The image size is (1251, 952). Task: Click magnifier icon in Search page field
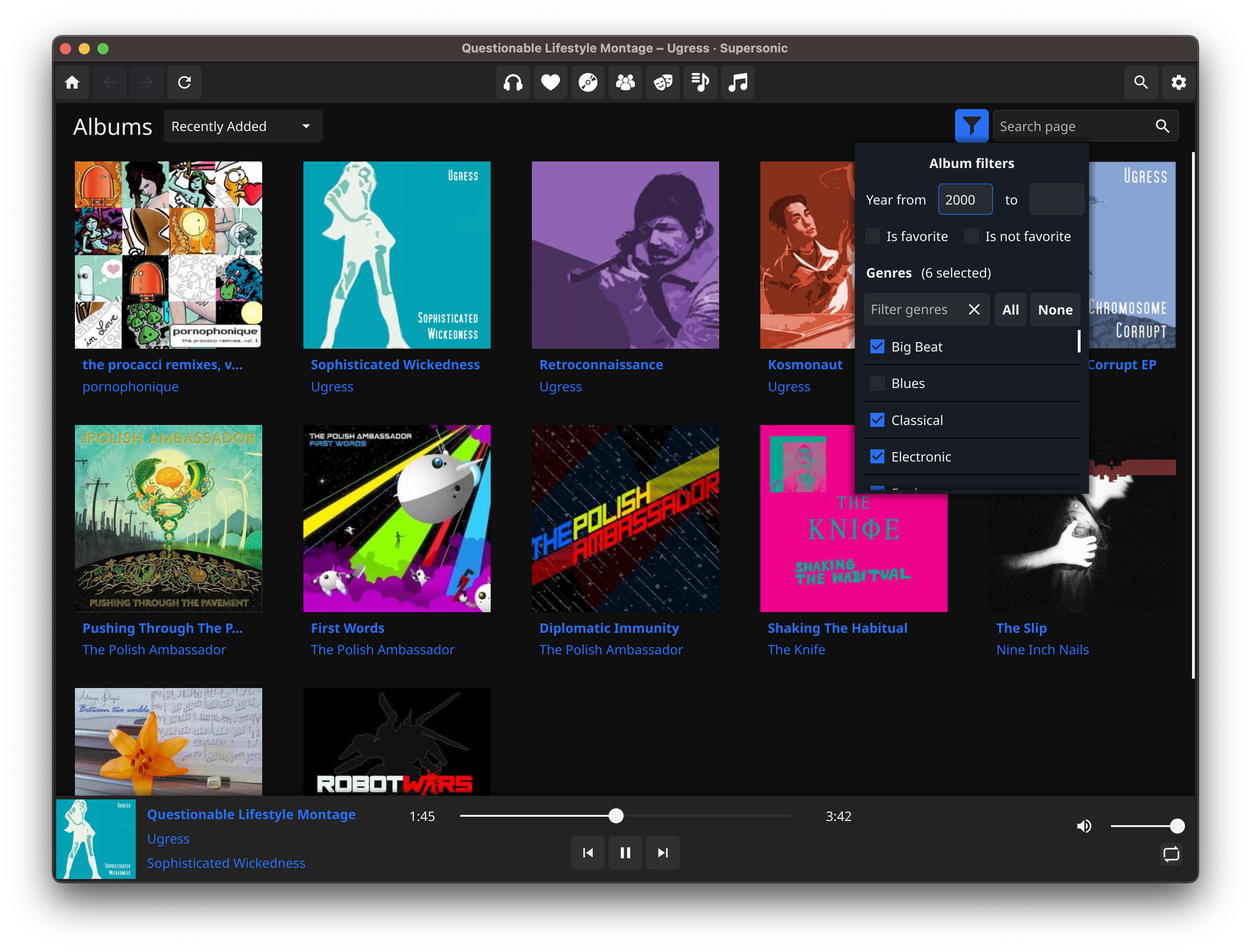pos(1162,126)
